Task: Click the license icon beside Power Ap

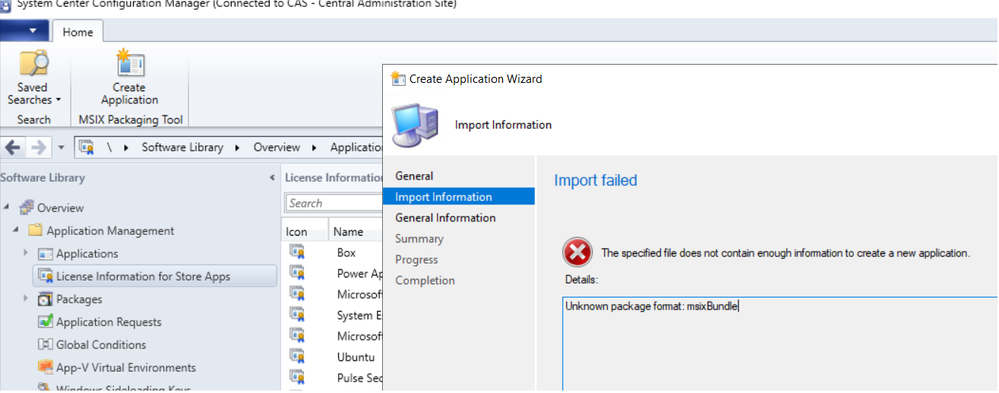Action: (x=297, y=272)
